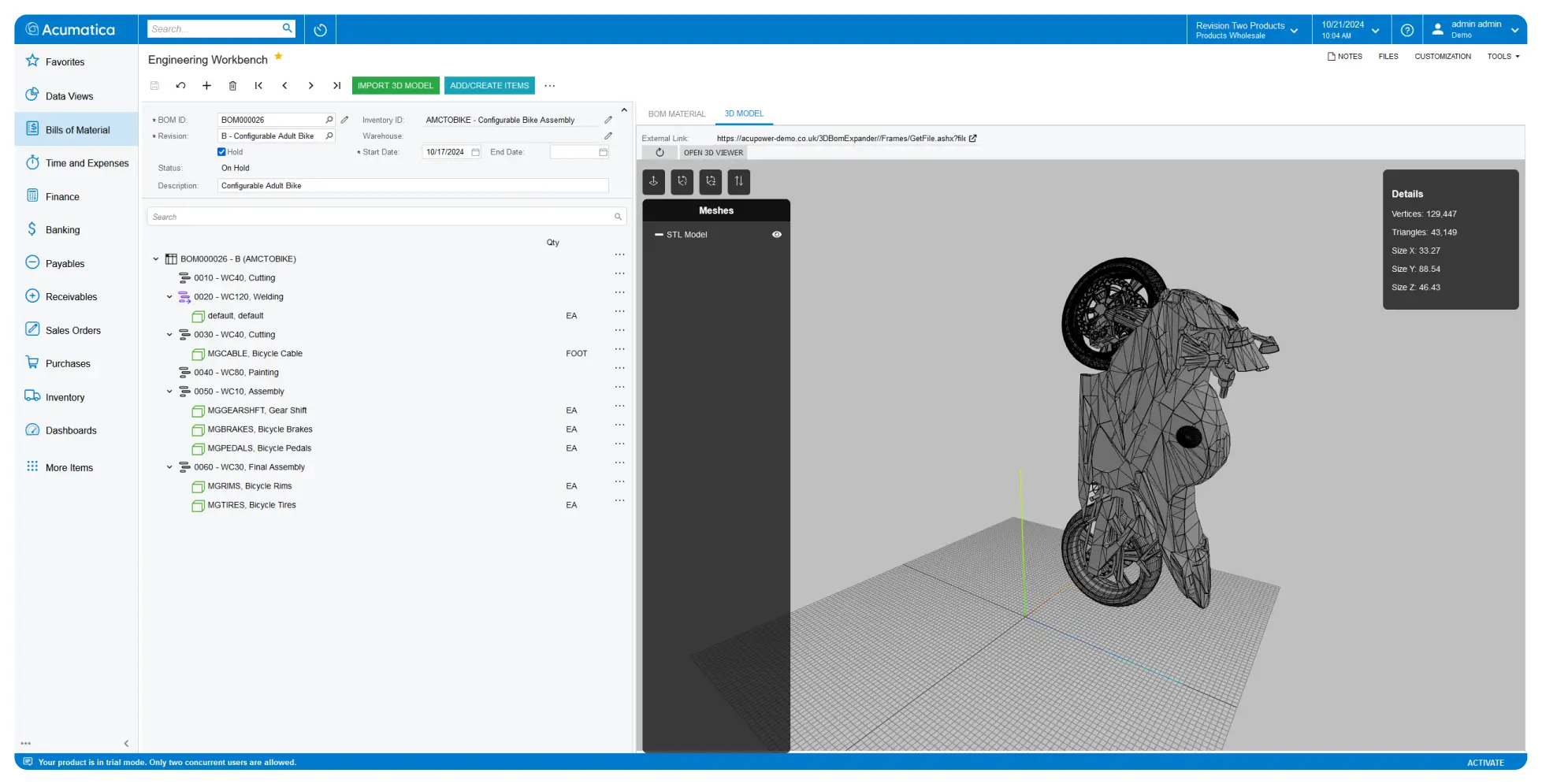This screenshot has height=784, width=1542.
Task: Rotate the 3D model around the Z axis
Action: point(710,182)
